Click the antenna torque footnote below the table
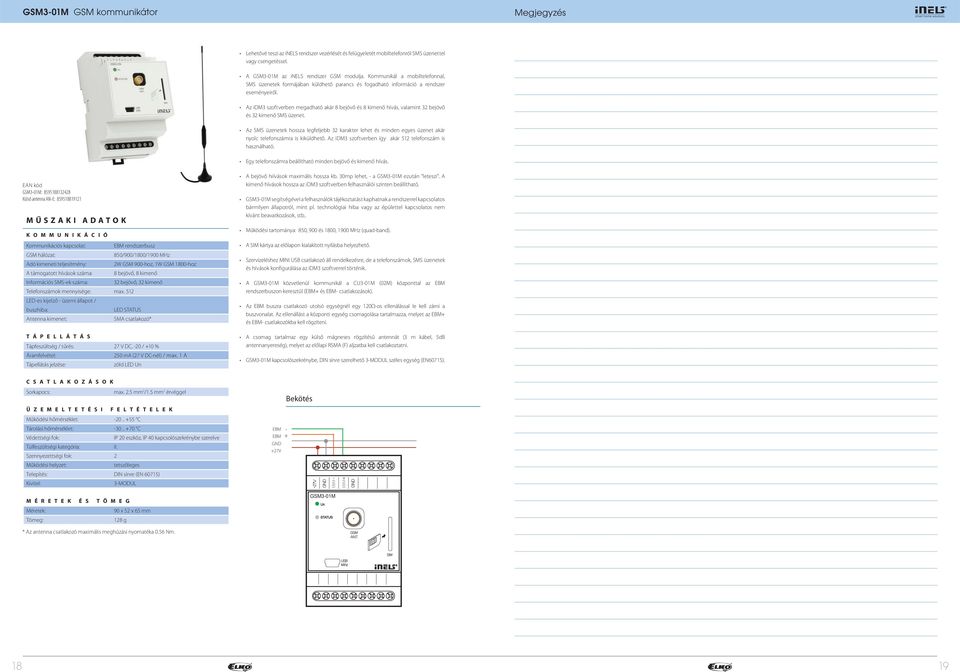The height and width of the screenshot is (672, 960). [99, 532]
